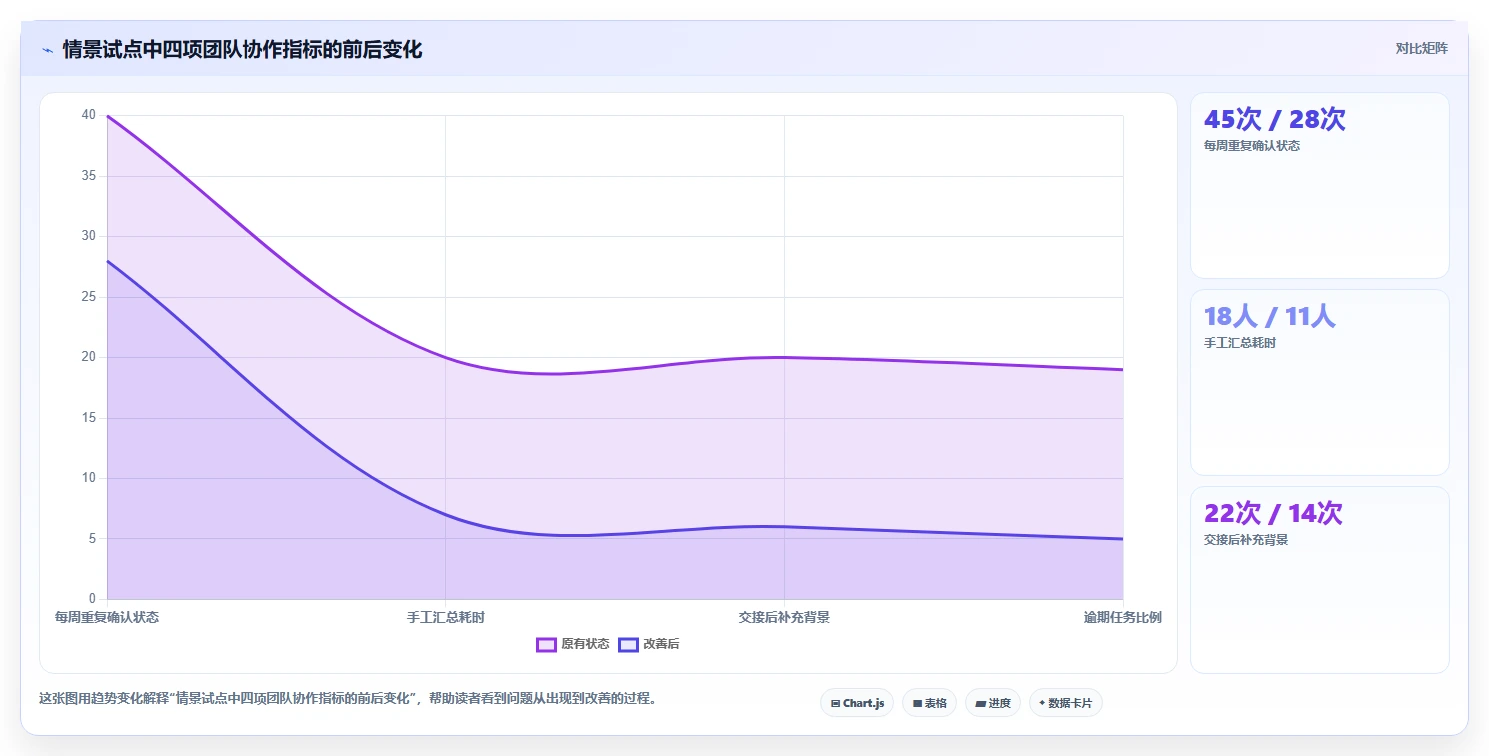1489x756 pixels.
Task: Click the 数据卡片 tag chip
Action: pyautogui.click(x=1065, y=703)
